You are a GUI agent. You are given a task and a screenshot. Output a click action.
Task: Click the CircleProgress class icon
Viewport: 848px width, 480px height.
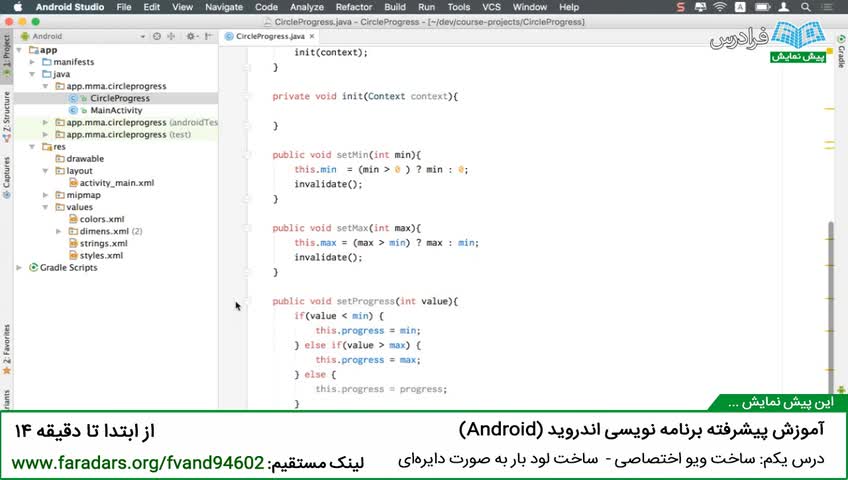tap(74, 98)
